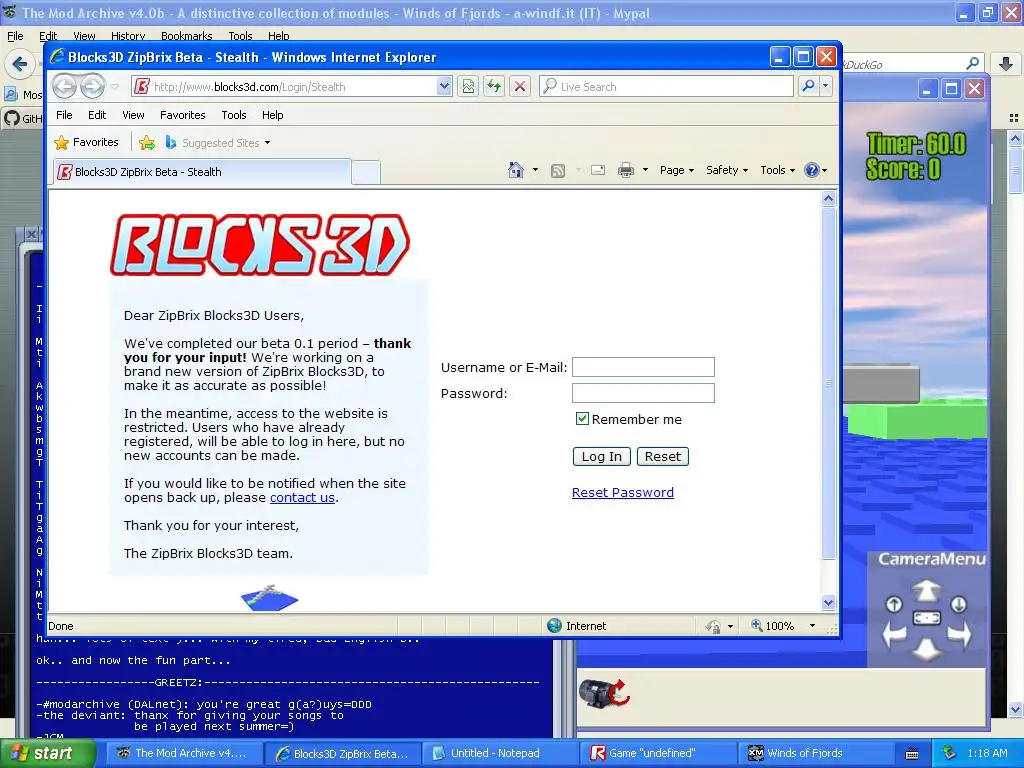Click the network tray icon
1024x768 pixels.
click(x=950, y=753)
